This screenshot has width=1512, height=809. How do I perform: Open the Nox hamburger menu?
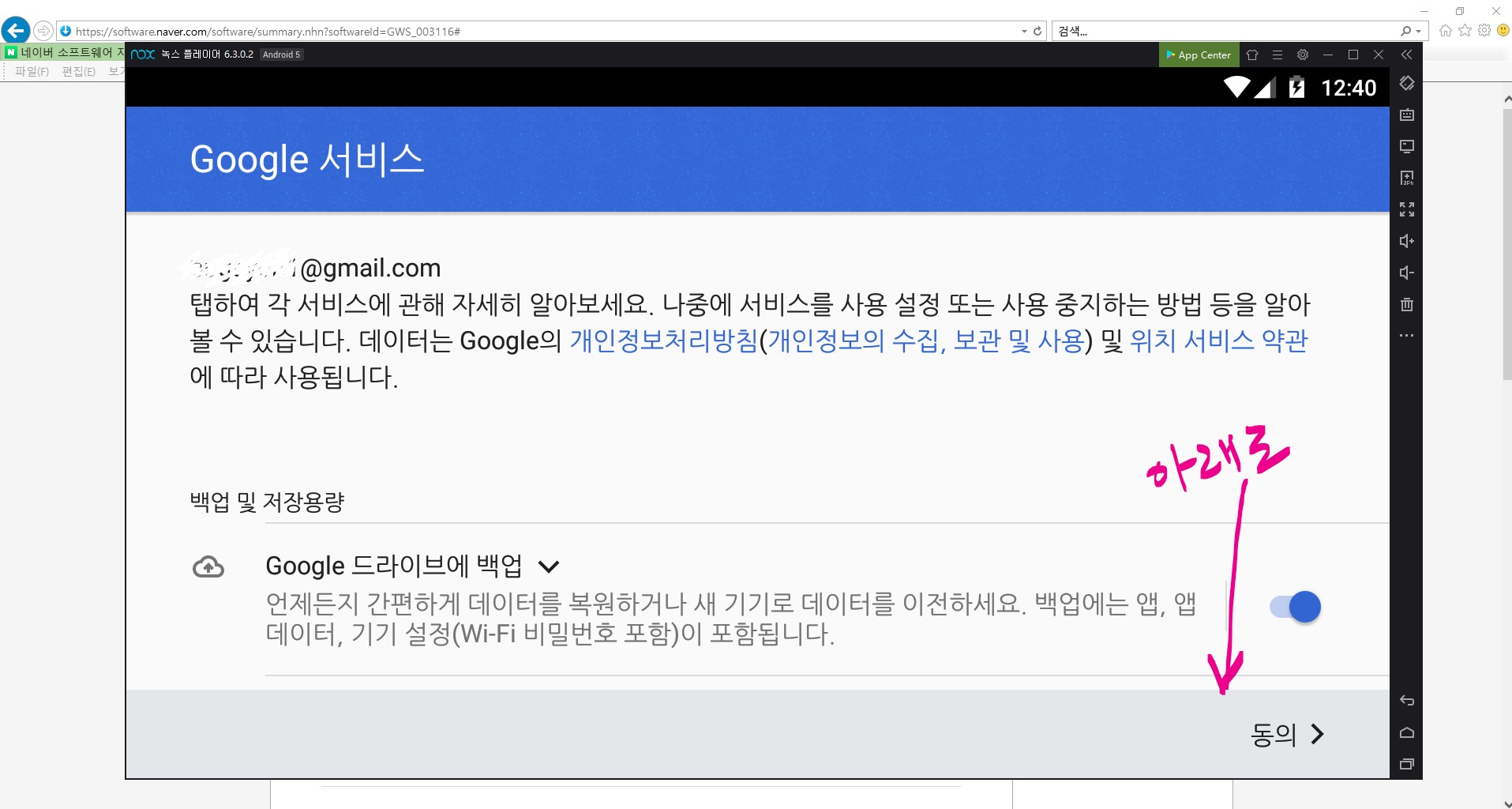click(x=1278, y=55)
